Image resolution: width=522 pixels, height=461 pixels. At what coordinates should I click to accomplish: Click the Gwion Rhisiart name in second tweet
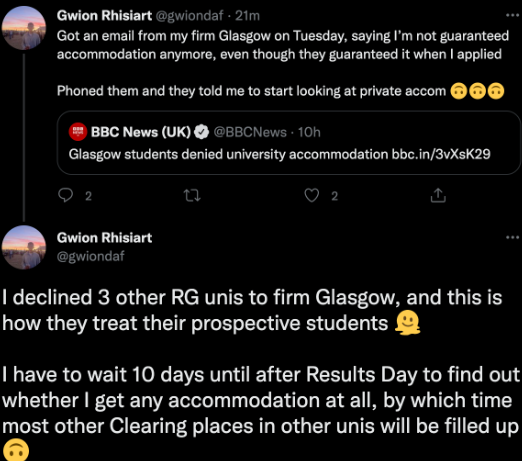pos(104,238)
